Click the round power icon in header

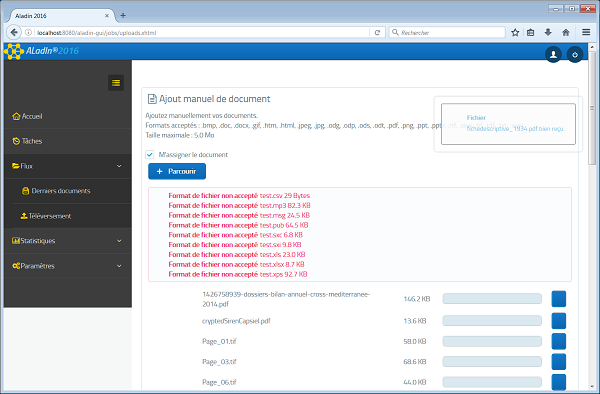coord(574,55)
